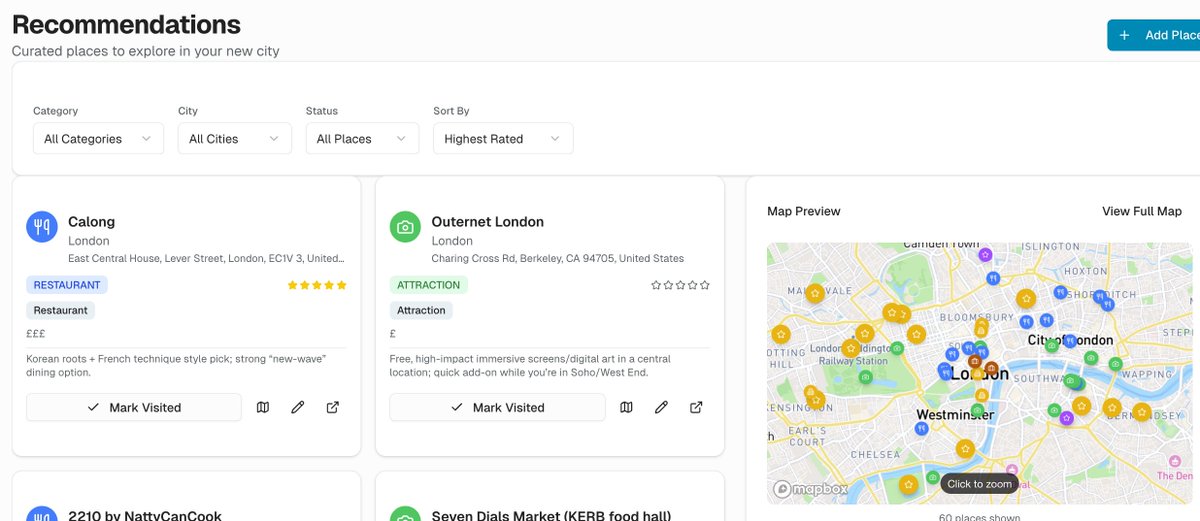This screenshot has width=1200, height=521.
Task: Click the green camera marker near Paddington Station
Action: [x=897, y=348]
